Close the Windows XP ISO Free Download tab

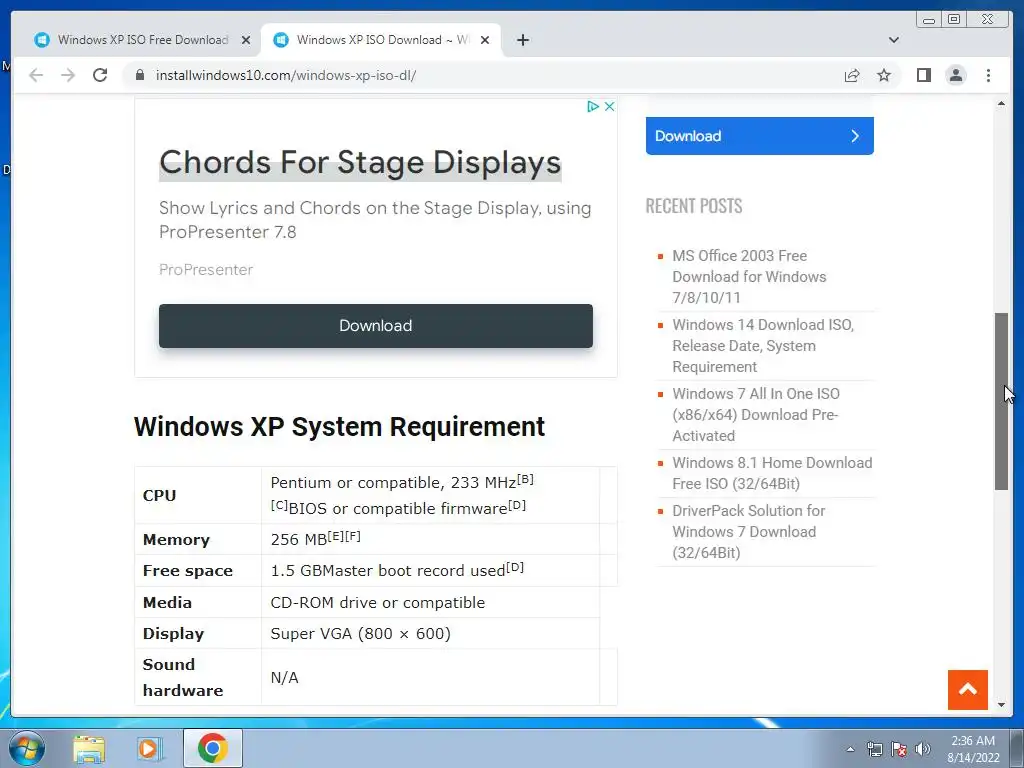(246, 40)
